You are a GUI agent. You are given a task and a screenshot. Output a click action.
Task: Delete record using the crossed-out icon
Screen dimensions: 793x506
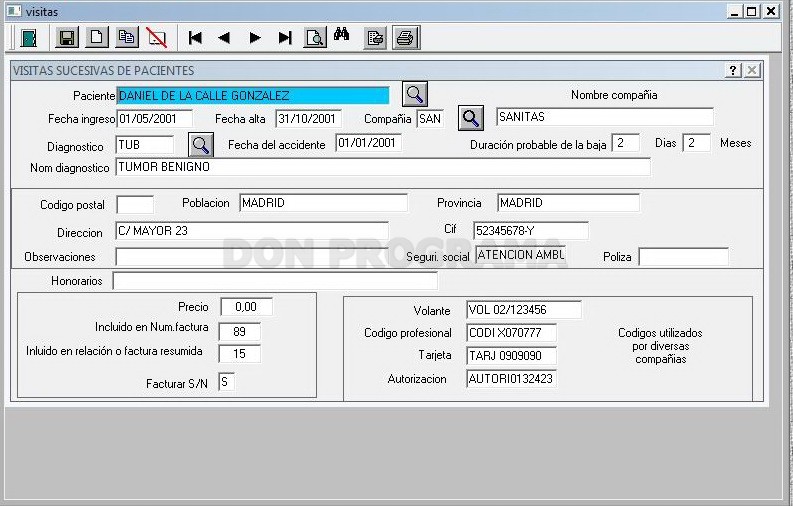click(x=157, y=38)
